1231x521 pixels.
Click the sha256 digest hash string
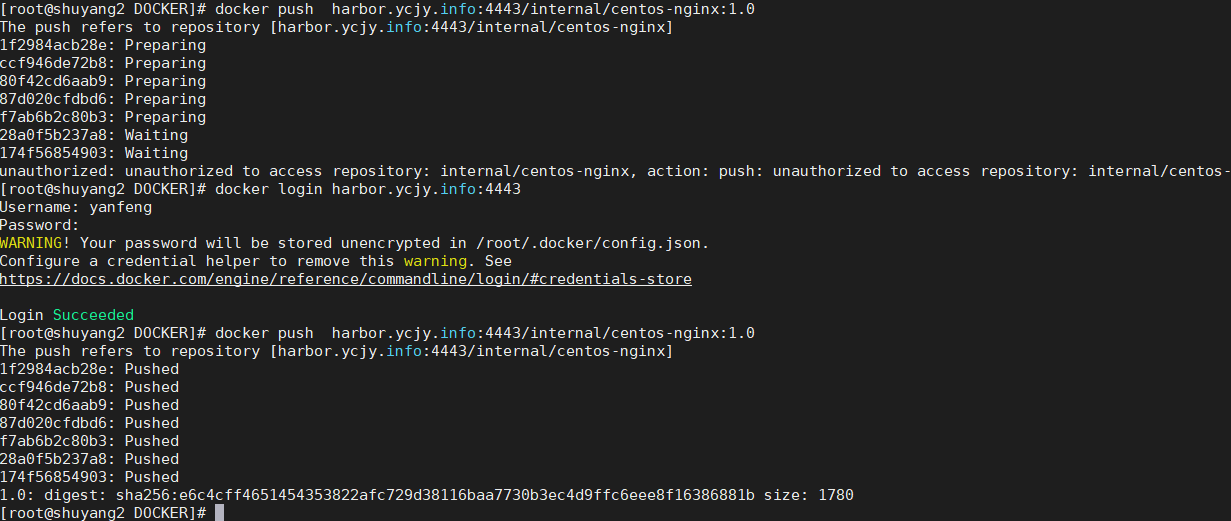436,495
